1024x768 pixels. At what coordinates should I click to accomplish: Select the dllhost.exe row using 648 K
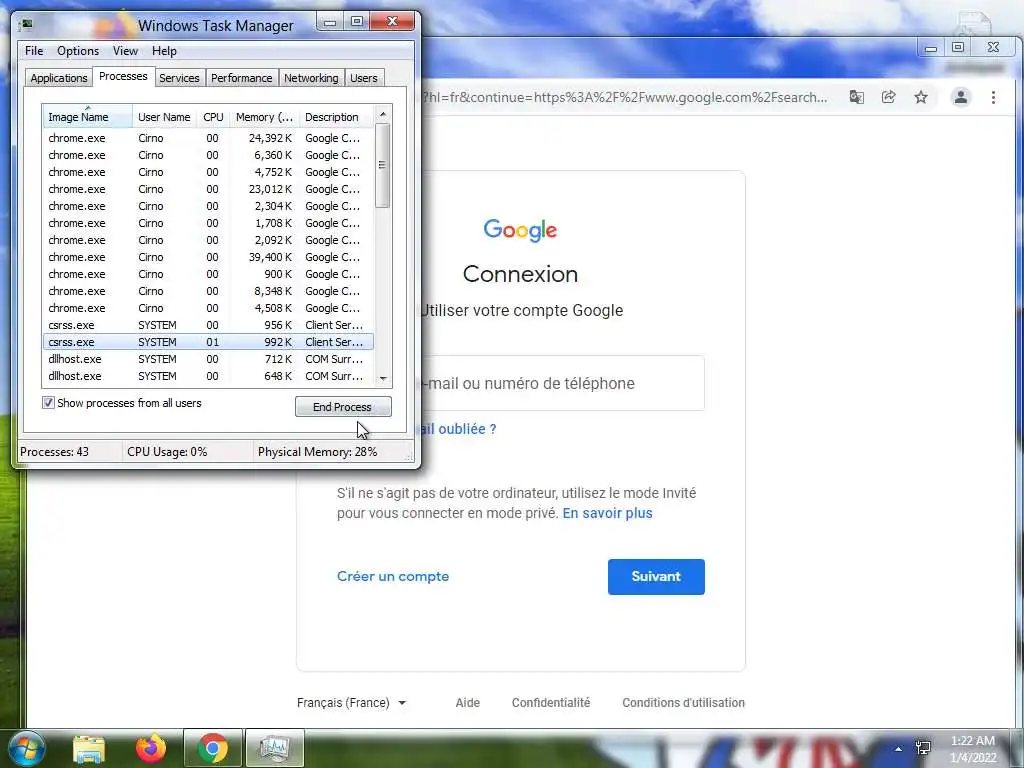click(208, 376)
